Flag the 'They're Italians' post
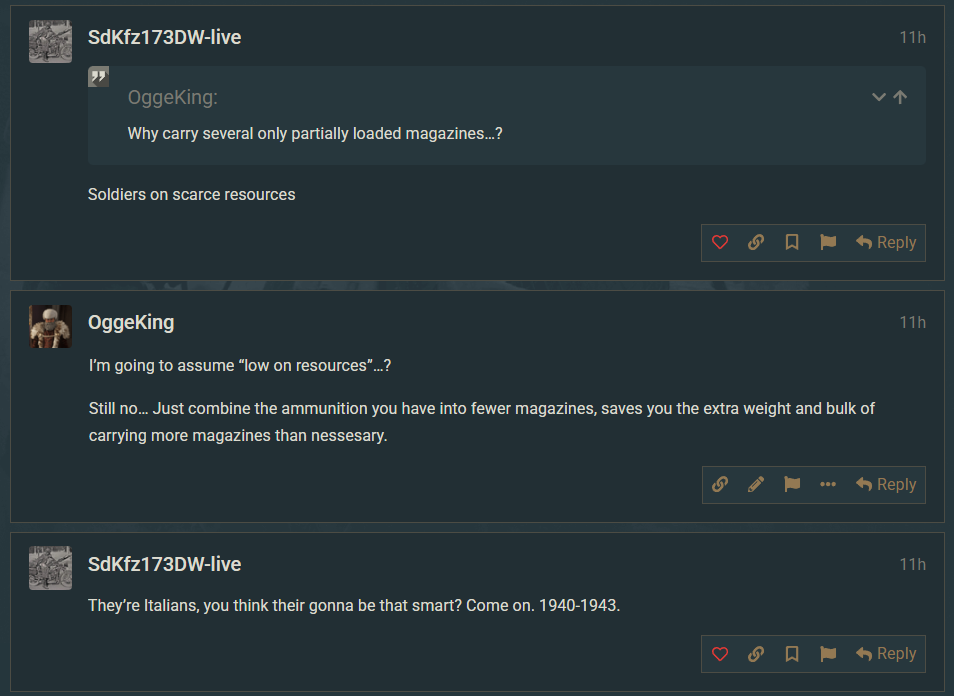954x696 pixels. click(x=828, y=654)
